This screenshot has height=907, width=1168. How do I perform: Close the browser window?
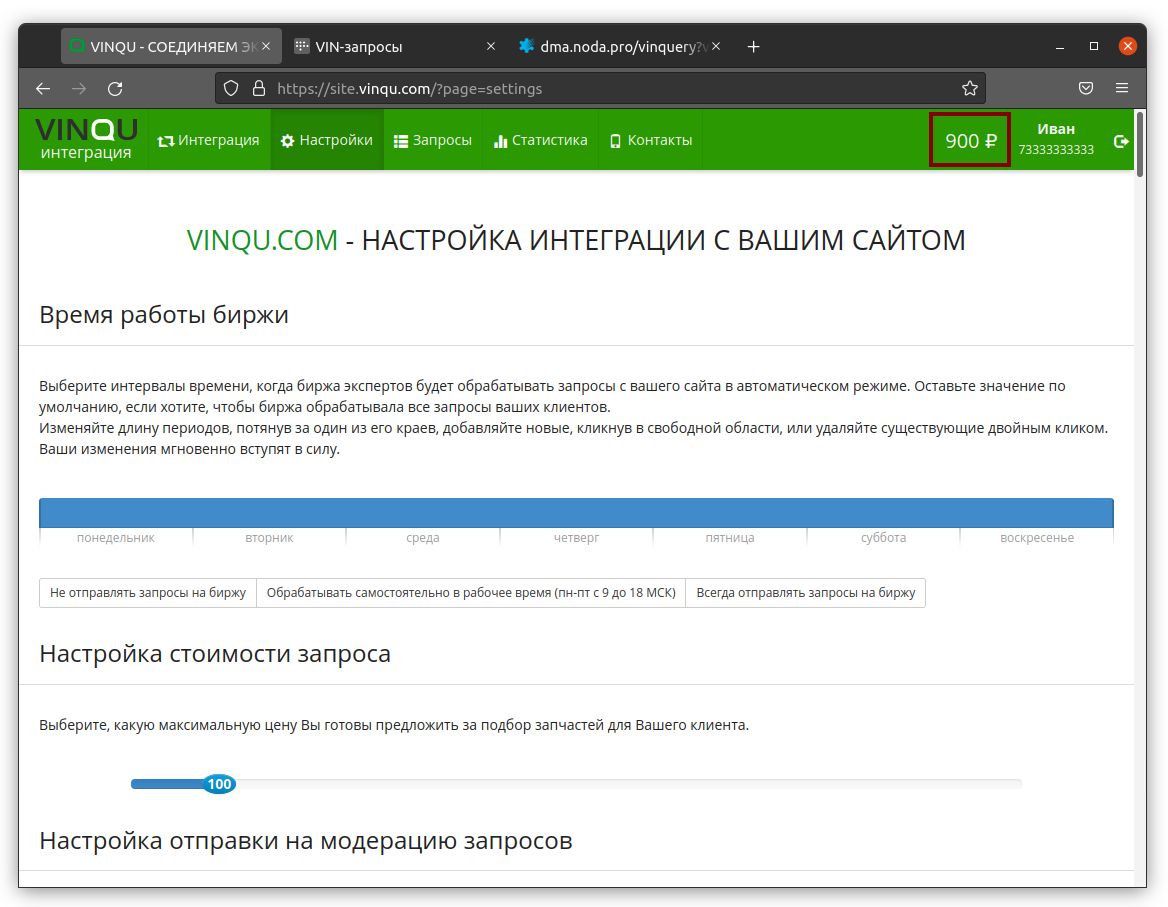(1128, 46)
